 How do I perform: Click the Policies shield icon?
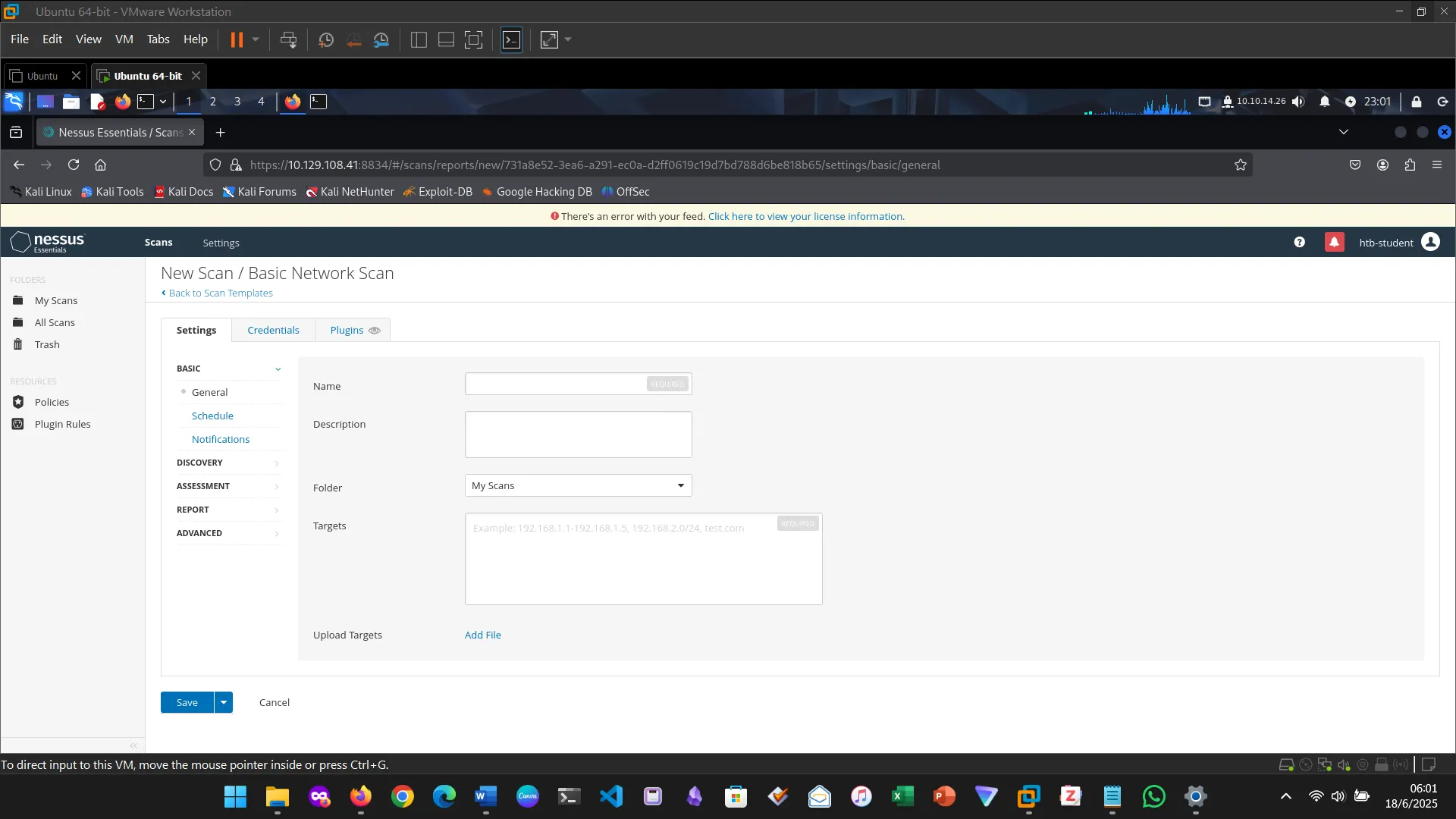18,402
